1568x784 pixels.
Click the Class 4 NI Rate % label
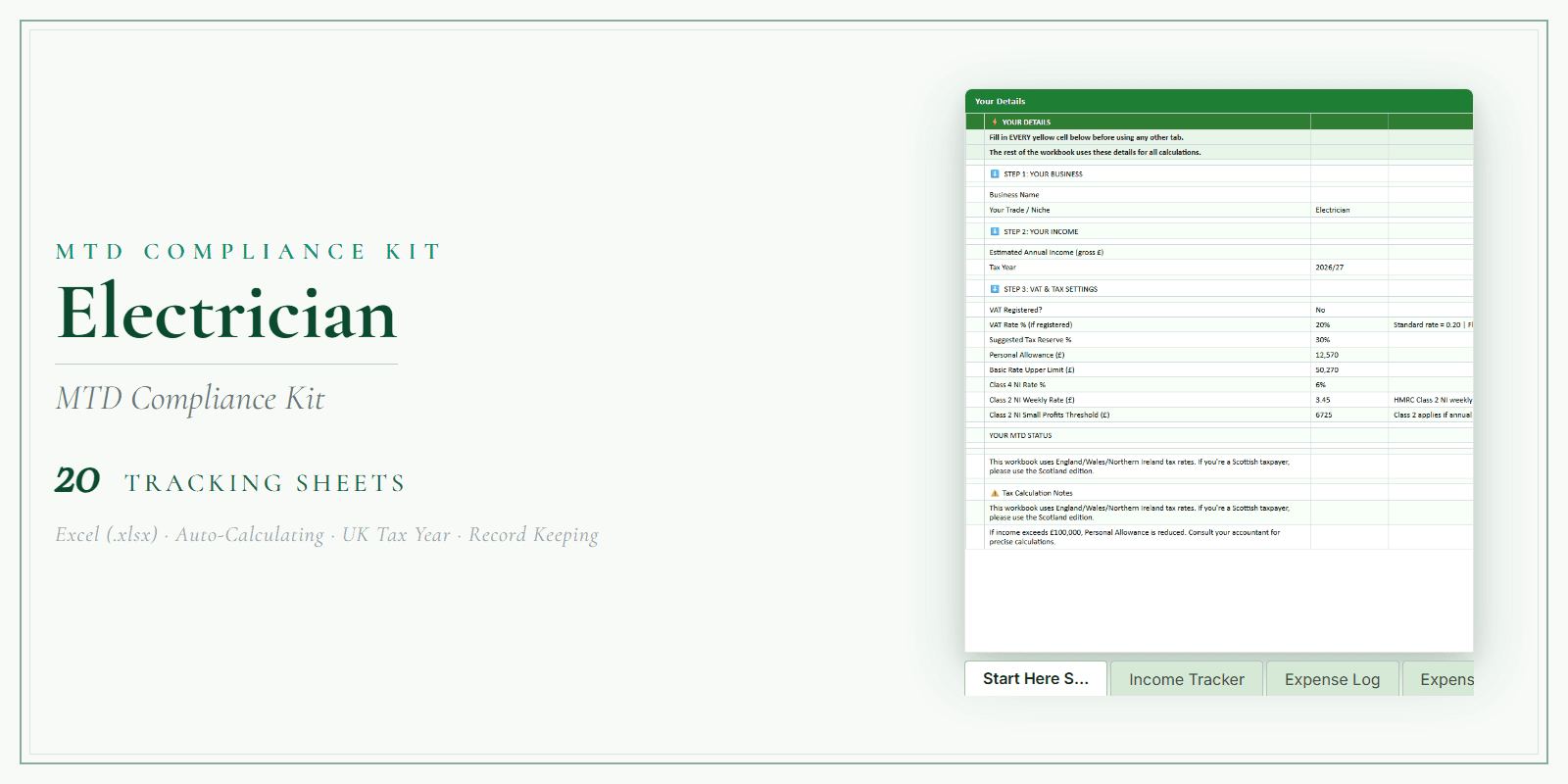1017,384
